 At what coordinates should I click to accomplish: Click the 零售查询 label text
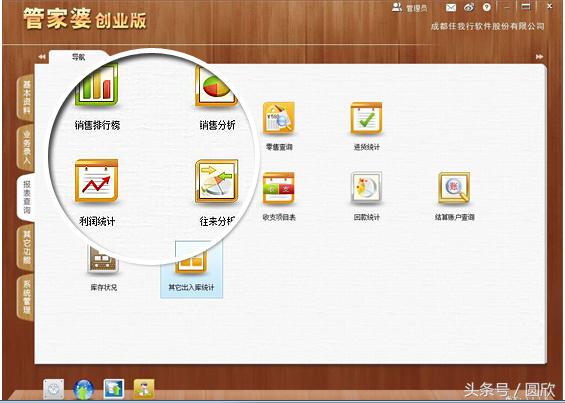coord(279,147)
